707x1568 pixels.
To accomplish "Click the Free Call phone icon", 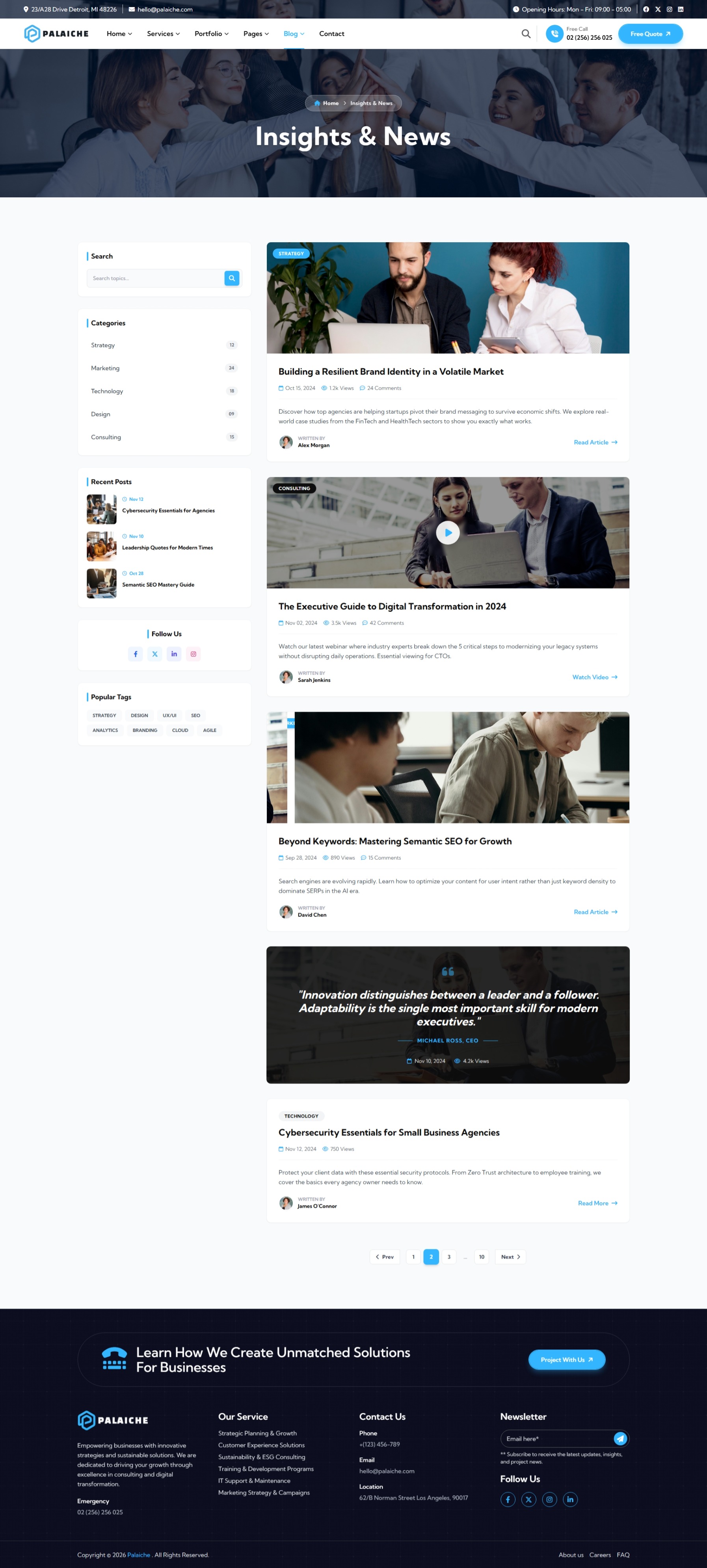I will click(x=554, y=33).
